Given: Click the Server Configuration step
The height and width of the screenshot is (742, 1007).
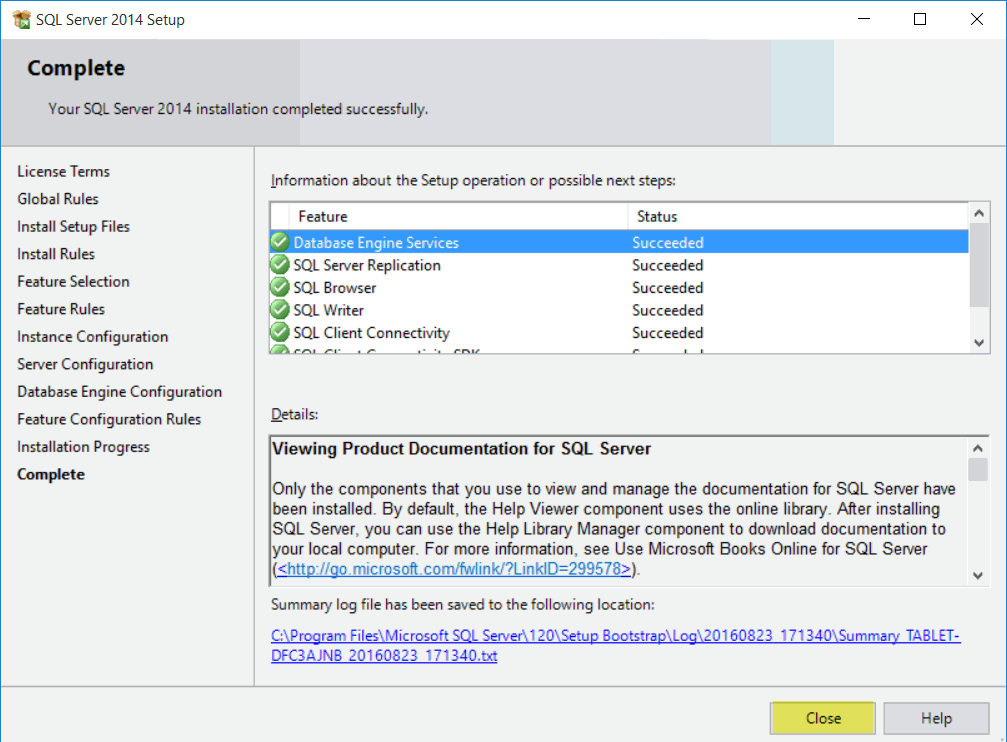Looking at the screenshot, I should [x=85, y=364].
